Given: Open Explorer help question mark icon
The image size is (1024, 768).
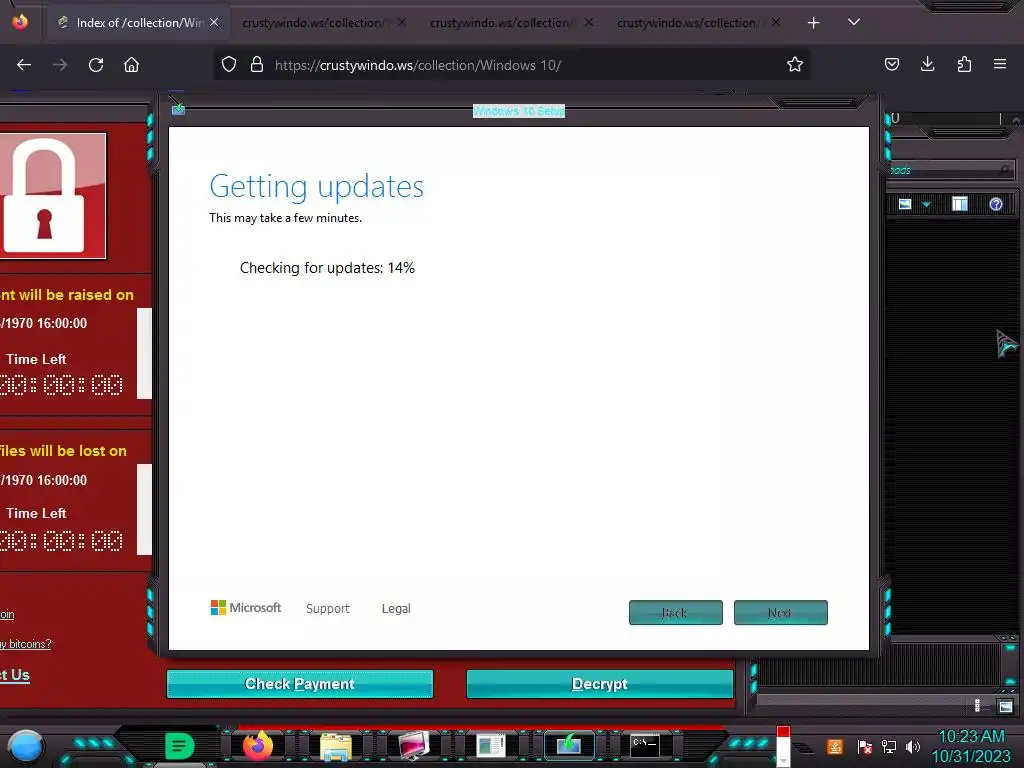Looking at the screenshot, I should click(x=995, y=204).
